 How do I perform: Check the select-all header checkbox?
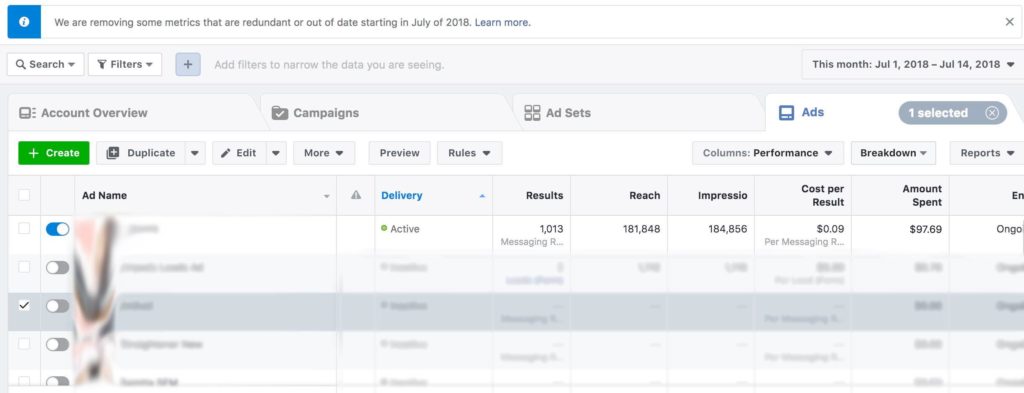click(24, 195)
